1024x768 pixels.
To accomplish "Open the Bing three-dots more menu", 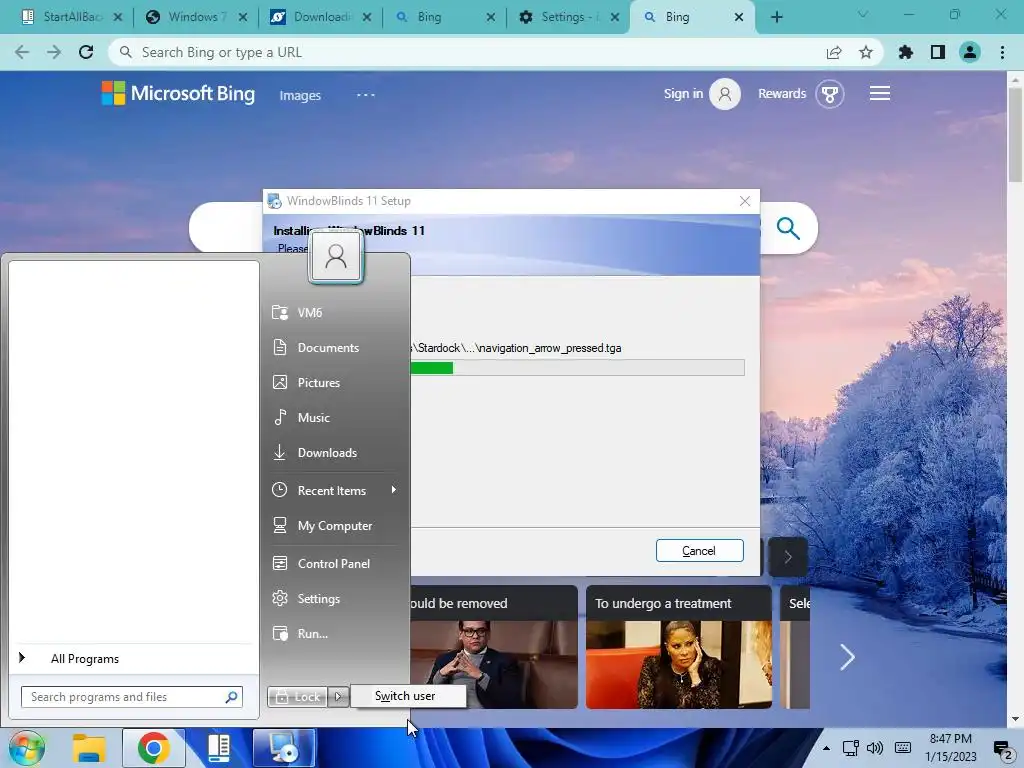I will coord(366,95).
